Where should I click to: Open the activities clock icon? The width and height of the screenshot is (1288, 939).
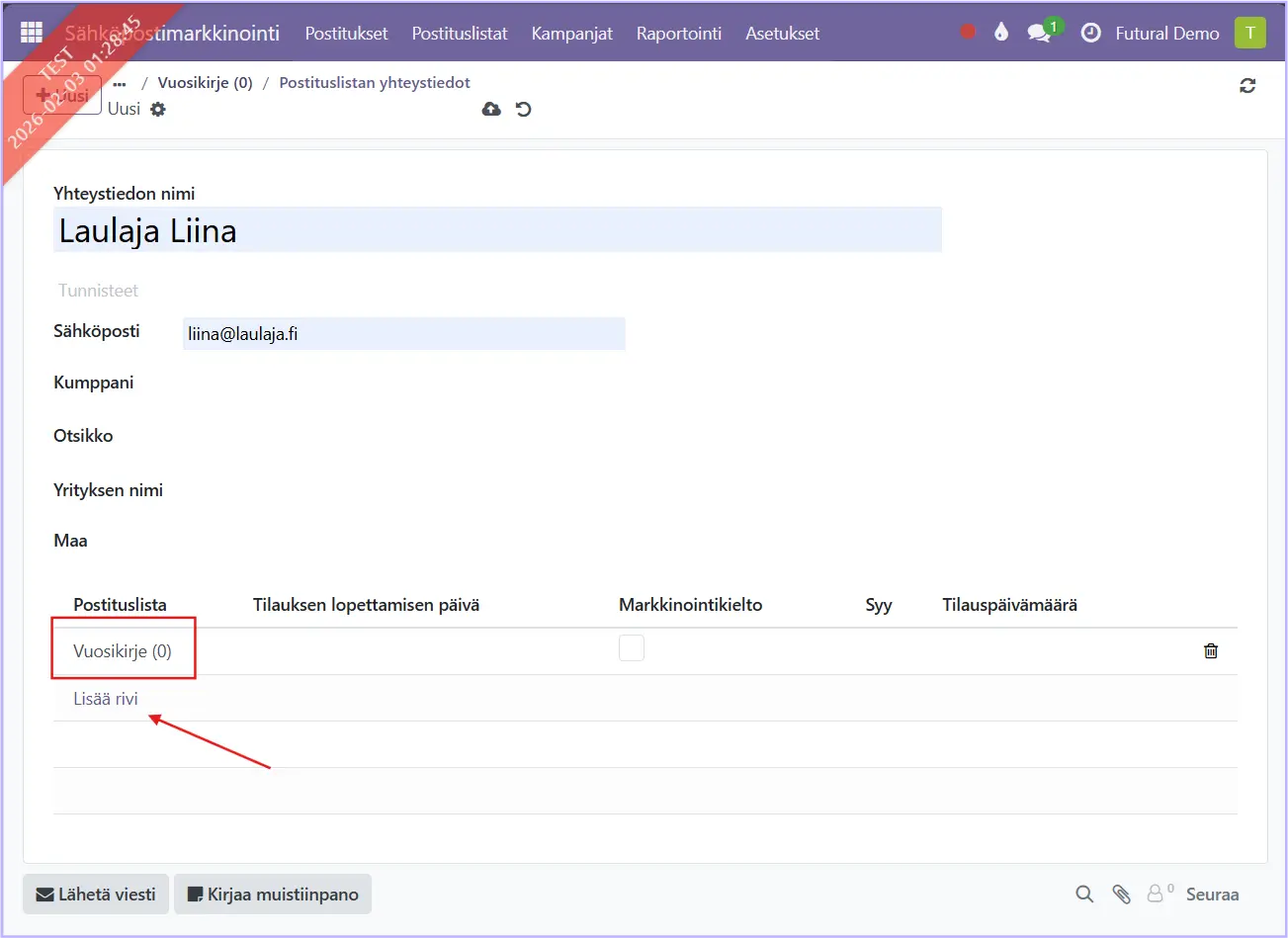[x=1090, y=33]
